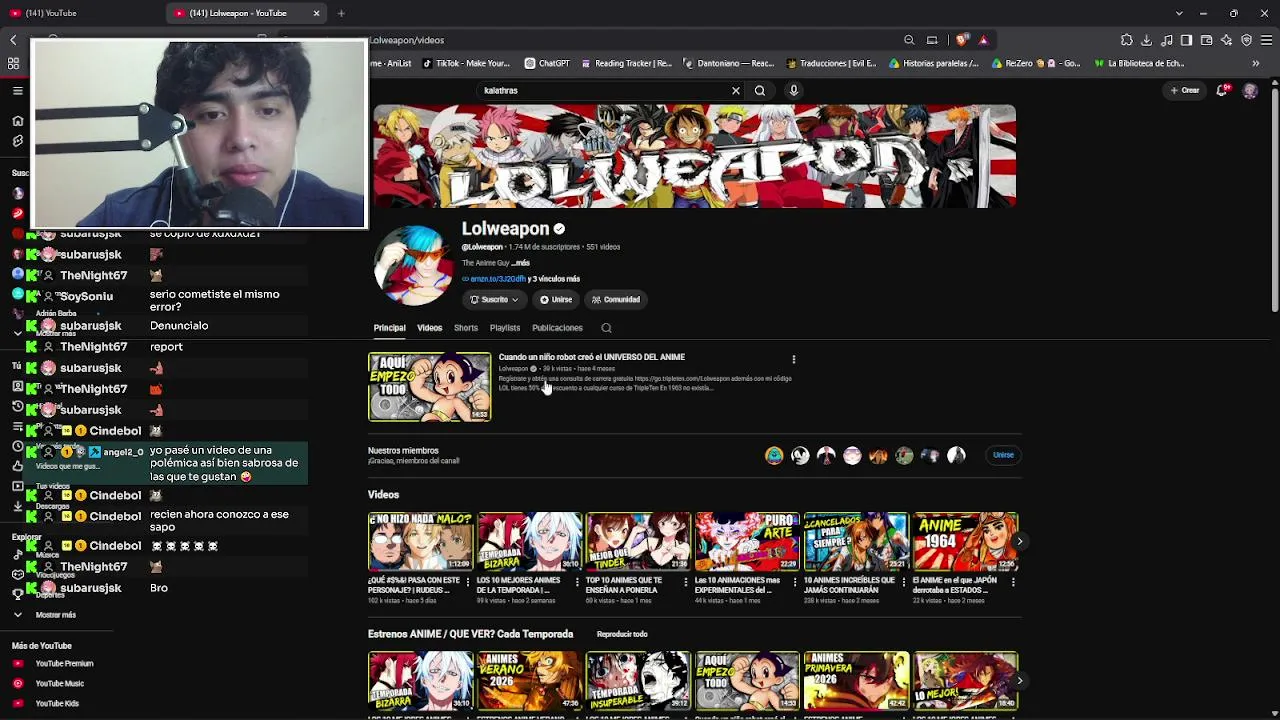Screen dimensions: 1280x720
Task: Search within the channel using magnifier icon
Action: 606,328
